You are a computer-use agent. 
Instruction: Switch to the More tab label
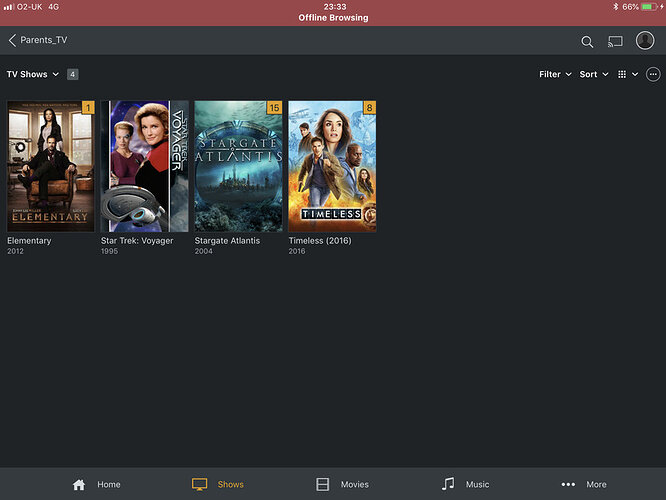(x=596, y=484)
